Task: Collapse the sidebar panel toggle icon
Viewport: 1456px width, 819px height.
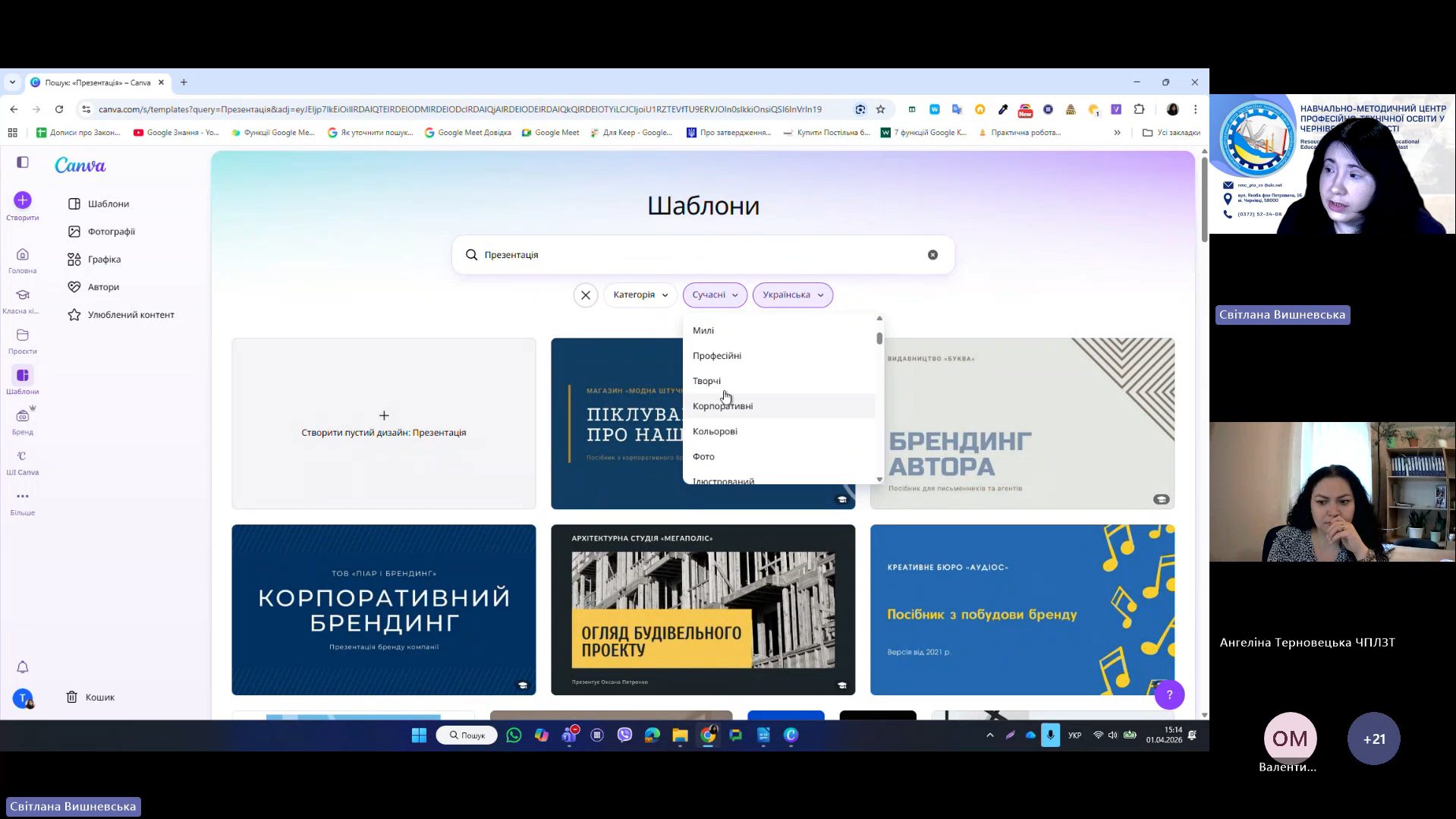Action: coord(23,162)
